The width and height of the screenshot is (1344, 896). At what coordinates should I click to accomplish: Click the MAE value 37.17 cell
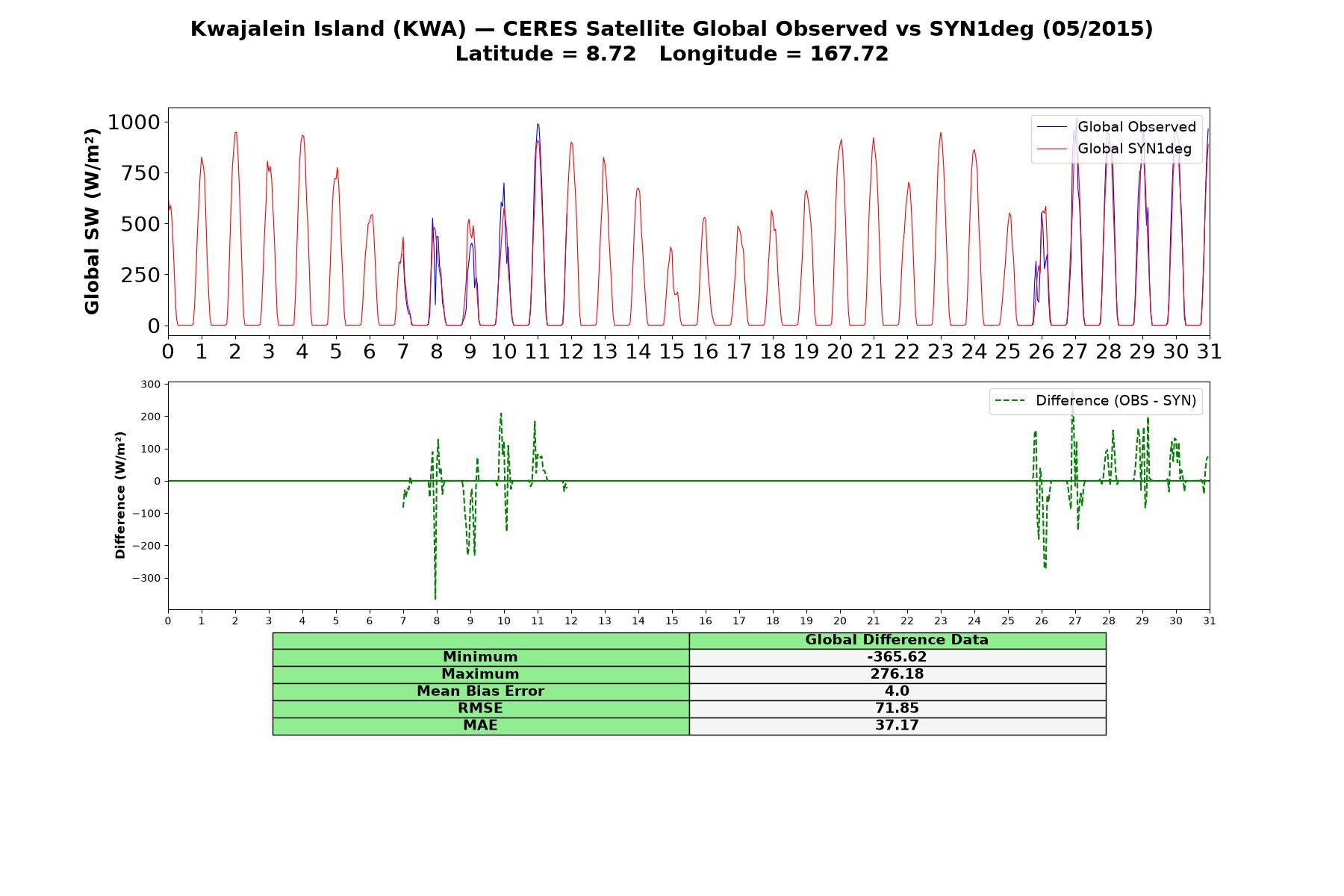(897, 726)
